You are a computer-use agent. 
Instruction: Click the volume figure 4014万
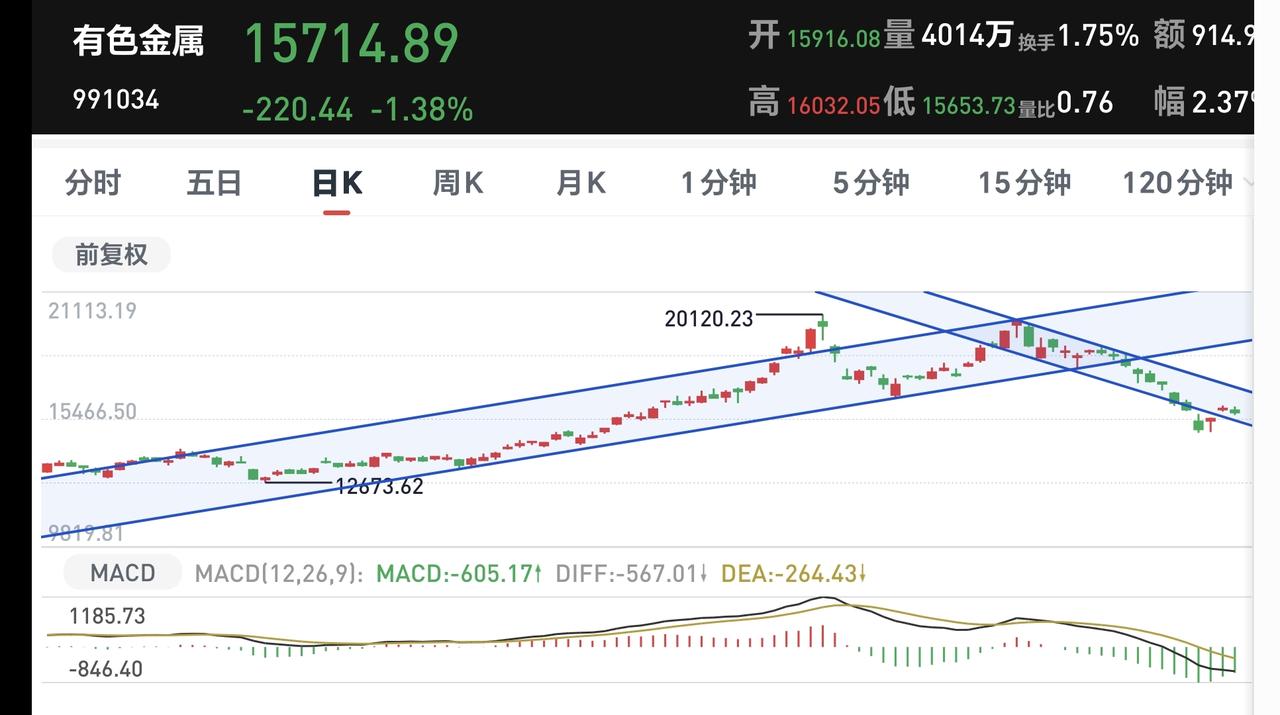point(967,36)
